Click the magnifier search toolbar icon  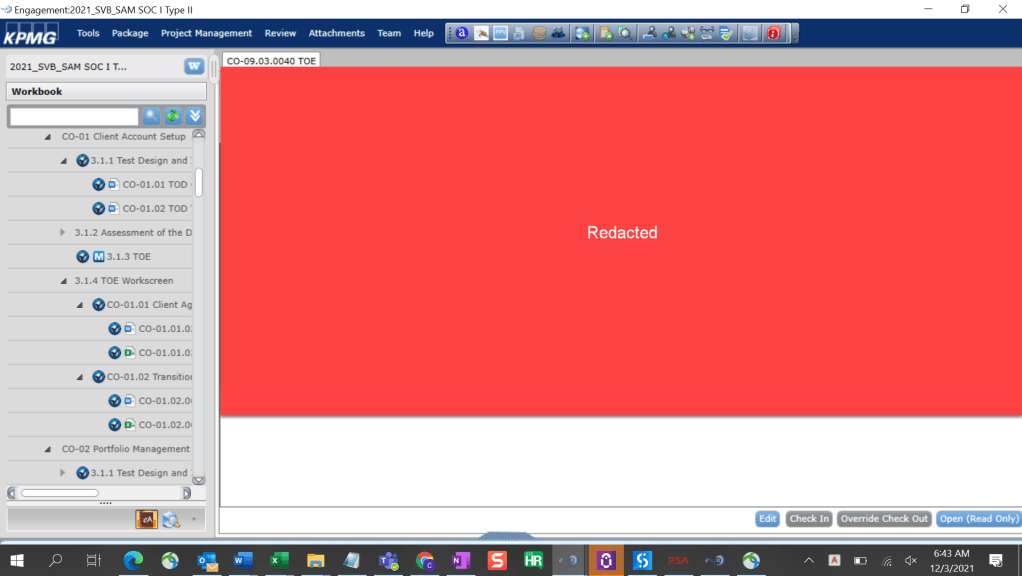[625, 33]
